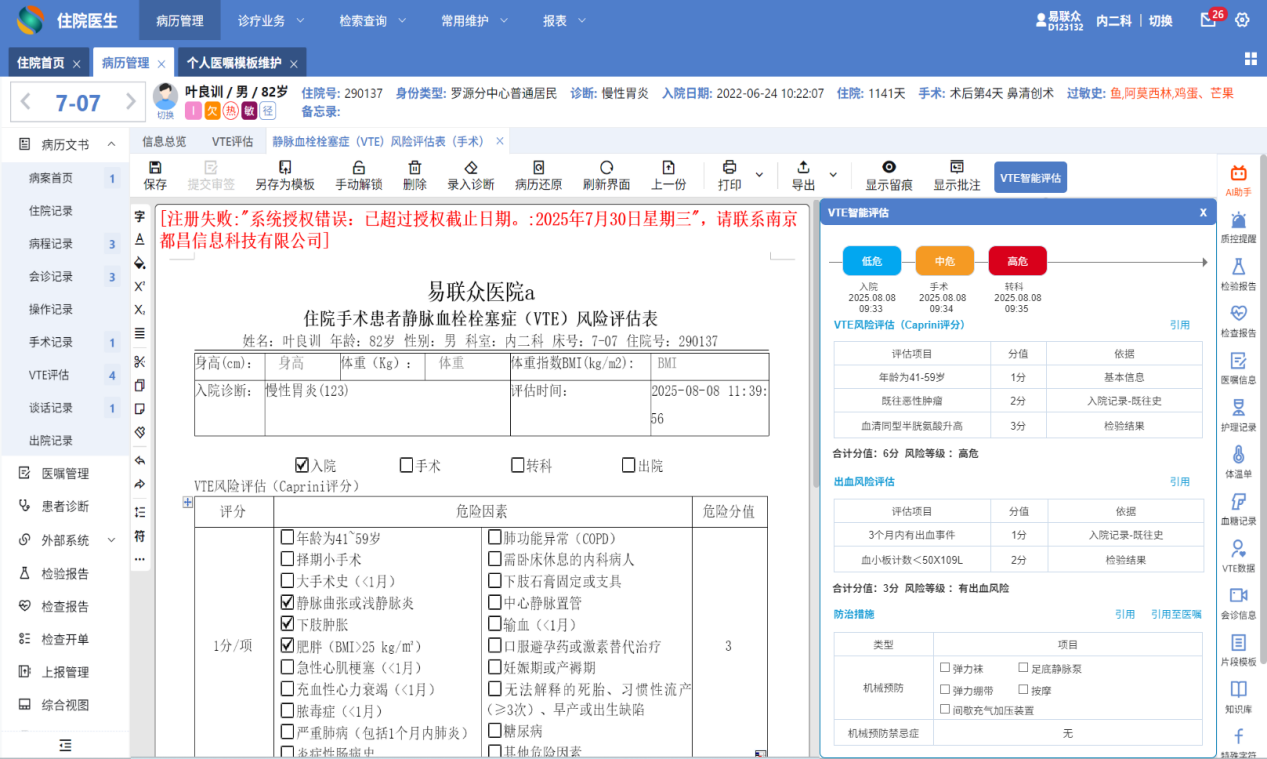Uncheck the 下肢肿胀 risk factor checkbox
The width and height of the screenshot is (1267, 759).
(288, 625)
